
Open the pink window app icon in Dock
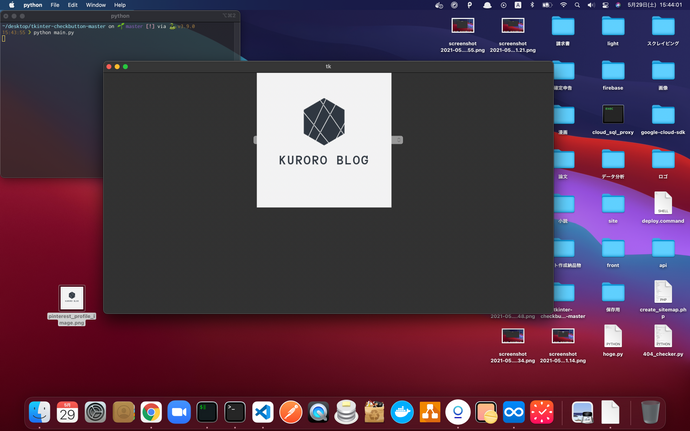486,412
